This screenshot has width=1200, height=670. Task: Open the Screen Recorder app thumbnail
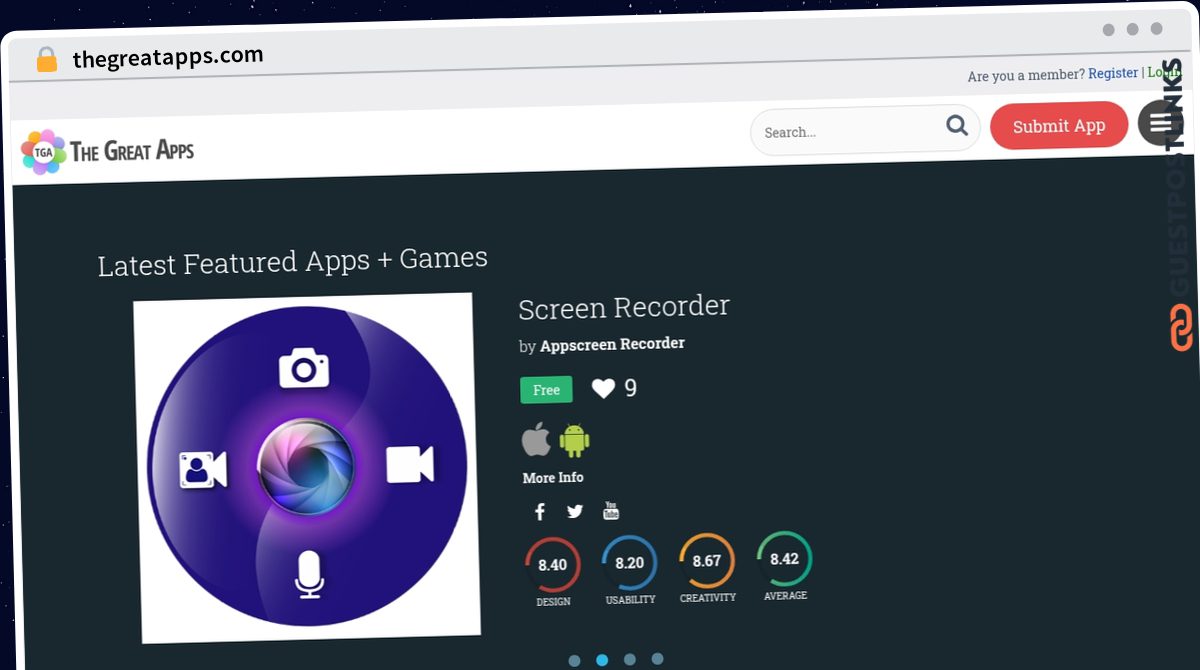tap(306, 466)
